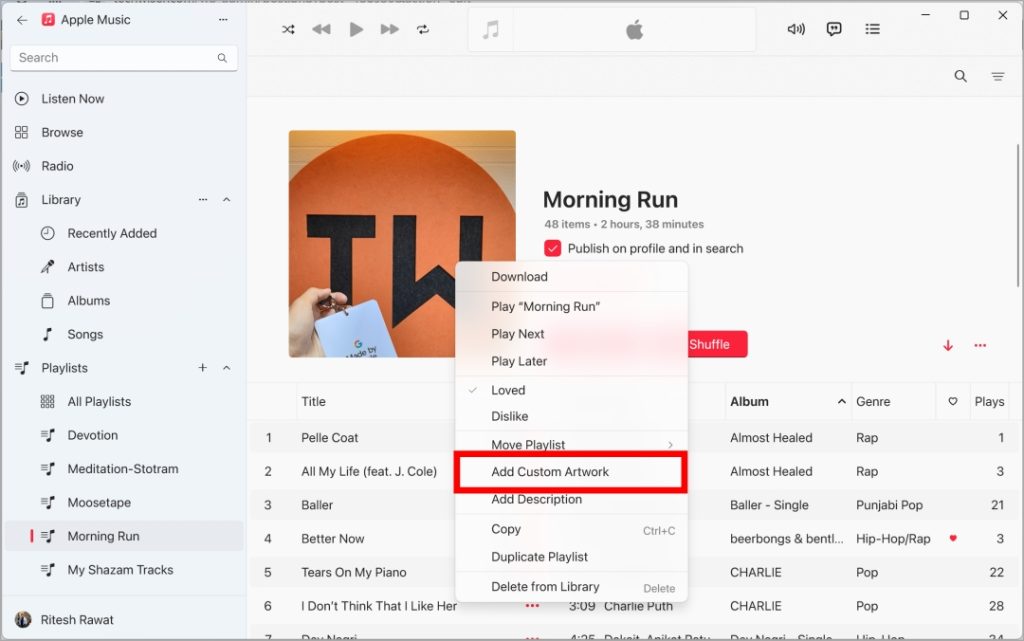Toggle the Loved option in context menu

click(508, 390)
